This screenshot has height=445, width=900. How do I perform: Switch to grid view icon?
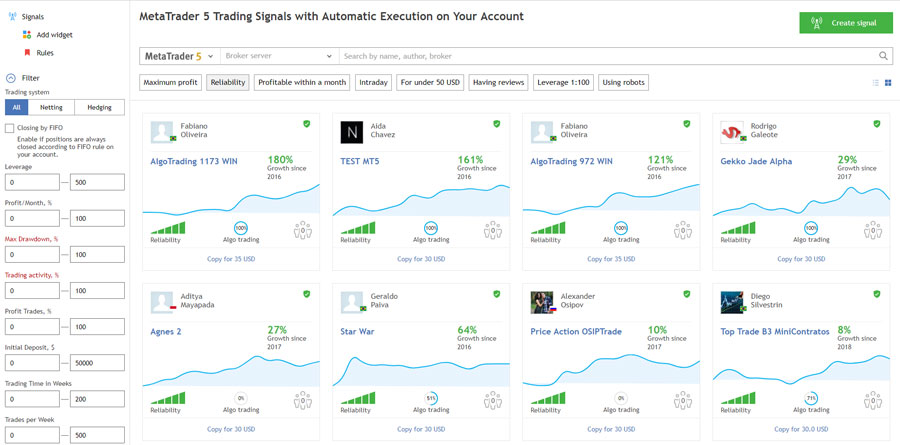(x=888, y=83)
